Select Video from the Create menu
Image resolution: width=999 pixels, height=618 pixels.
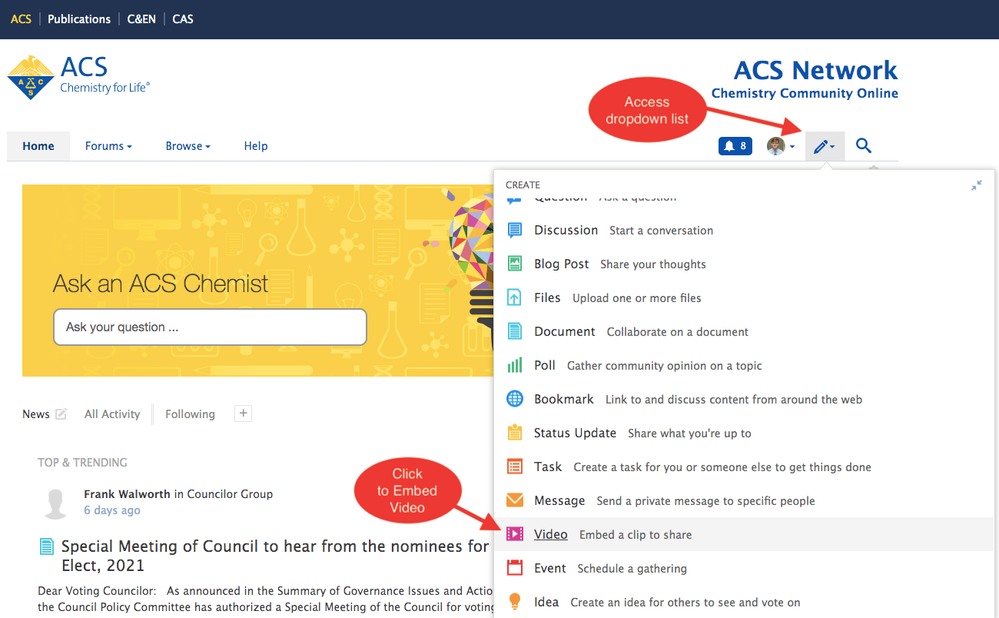[551, 535]
